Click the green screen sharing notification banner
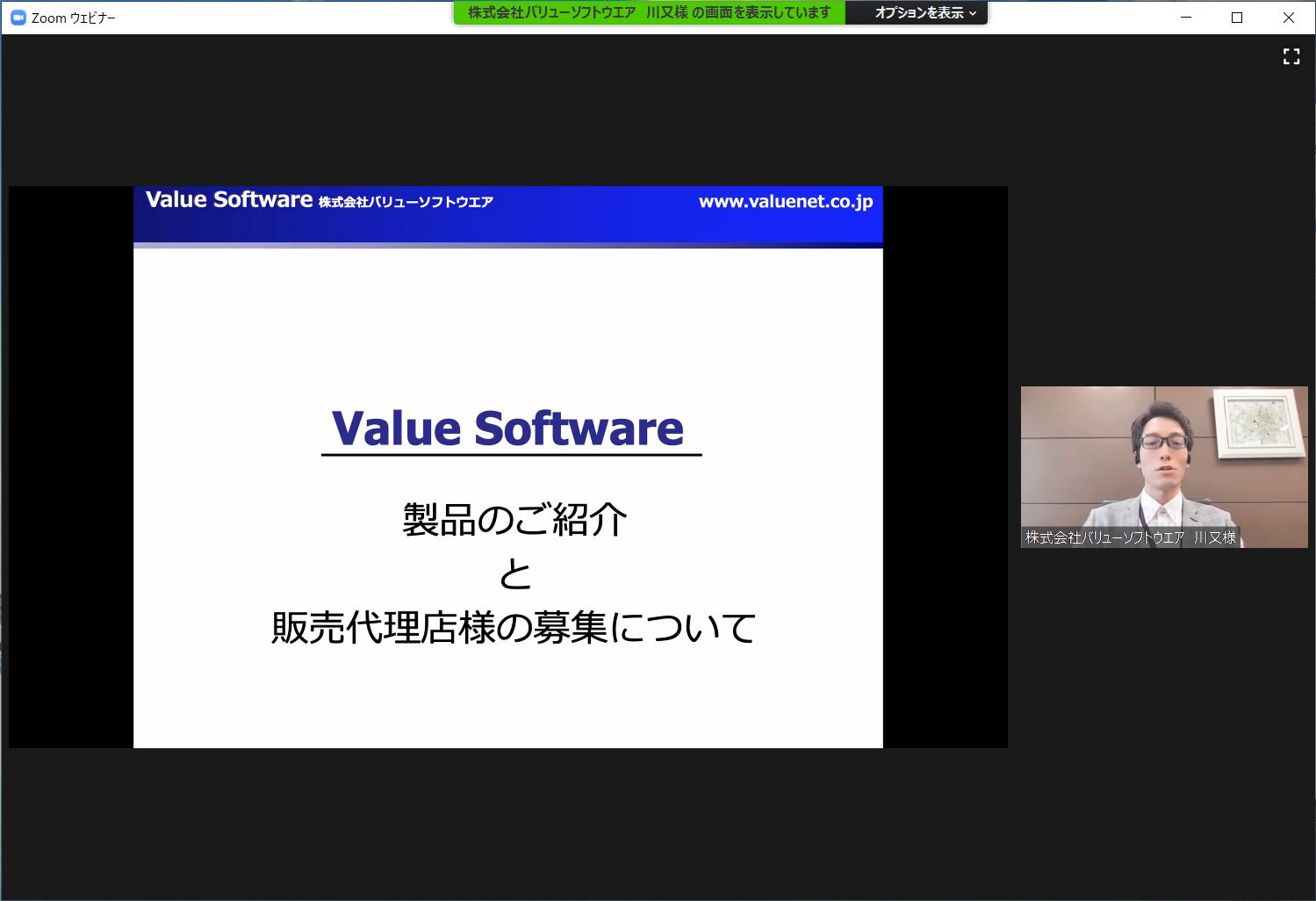Screen dimensions: 1316x901 pos(650,13)
